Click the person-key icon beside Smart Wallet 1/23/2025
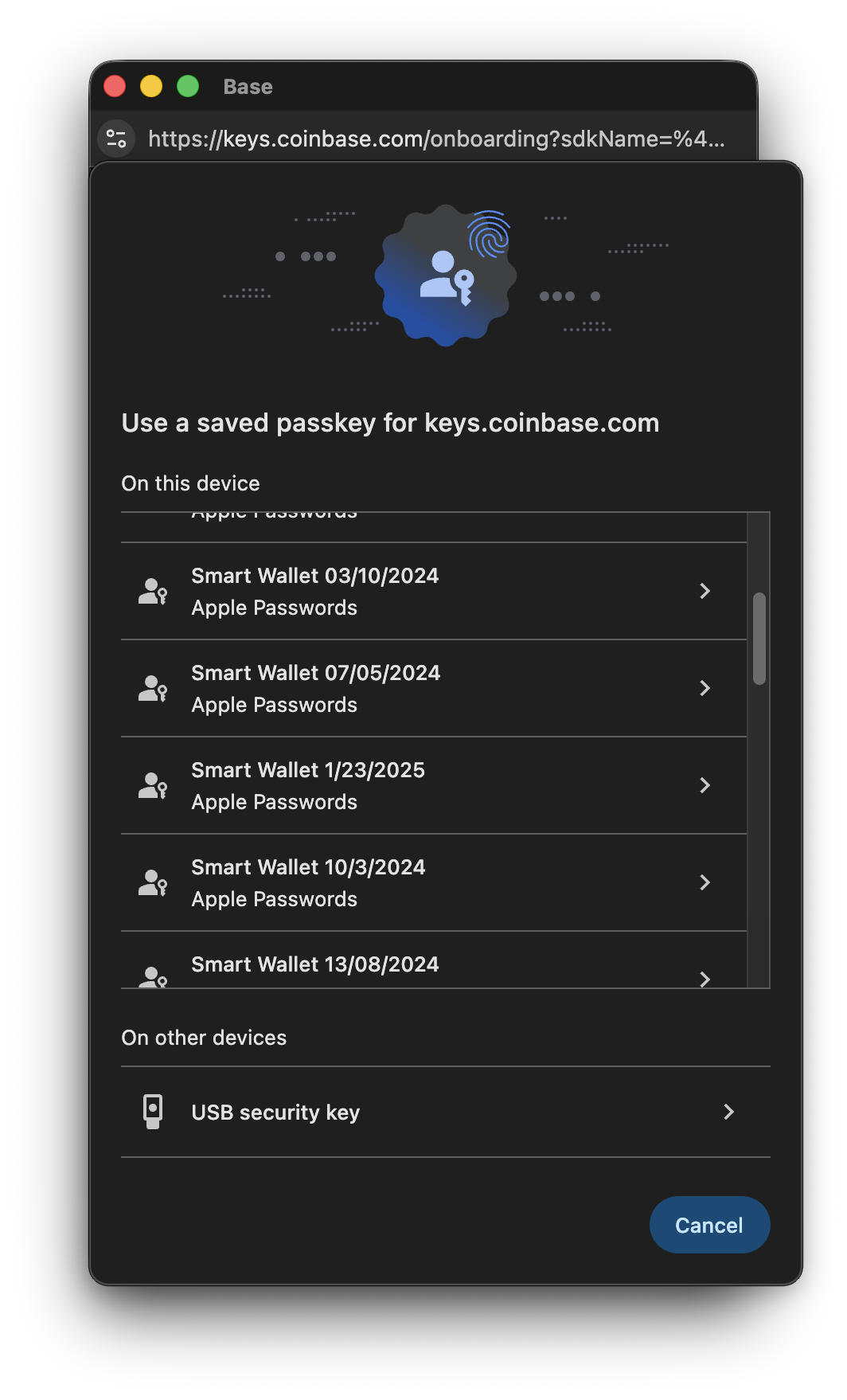 pos(152,786)
